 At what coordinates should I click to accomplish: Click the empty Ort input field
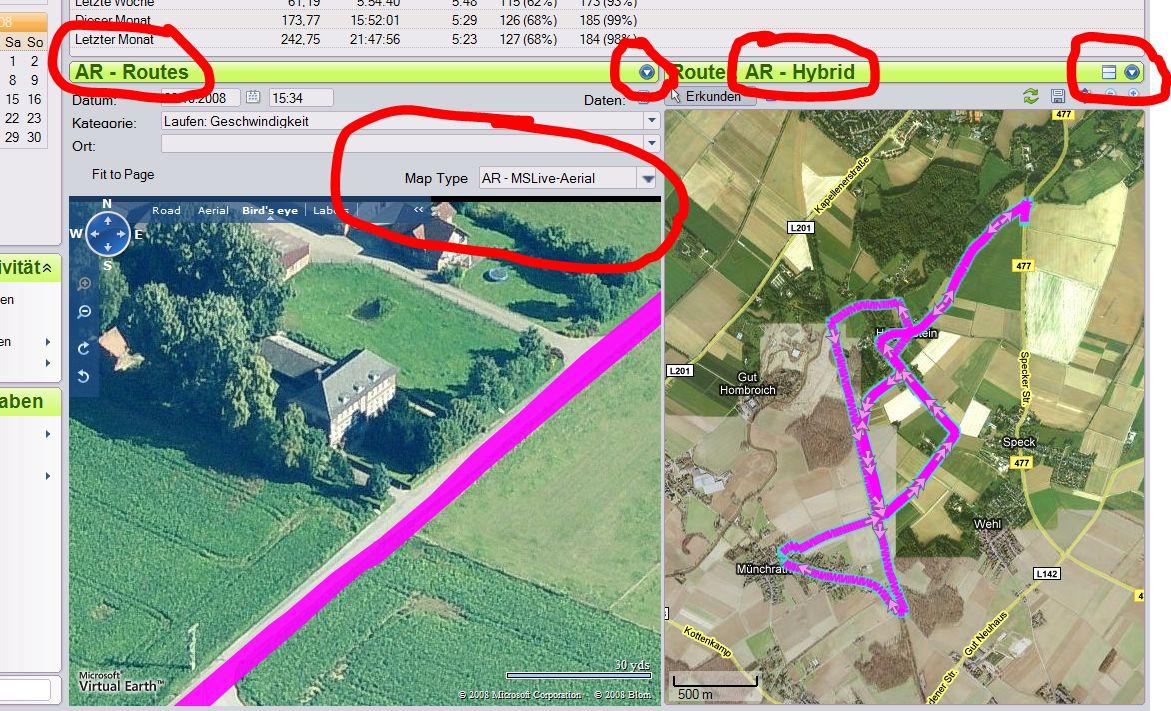pyautogui.click(x=403, y=143)
